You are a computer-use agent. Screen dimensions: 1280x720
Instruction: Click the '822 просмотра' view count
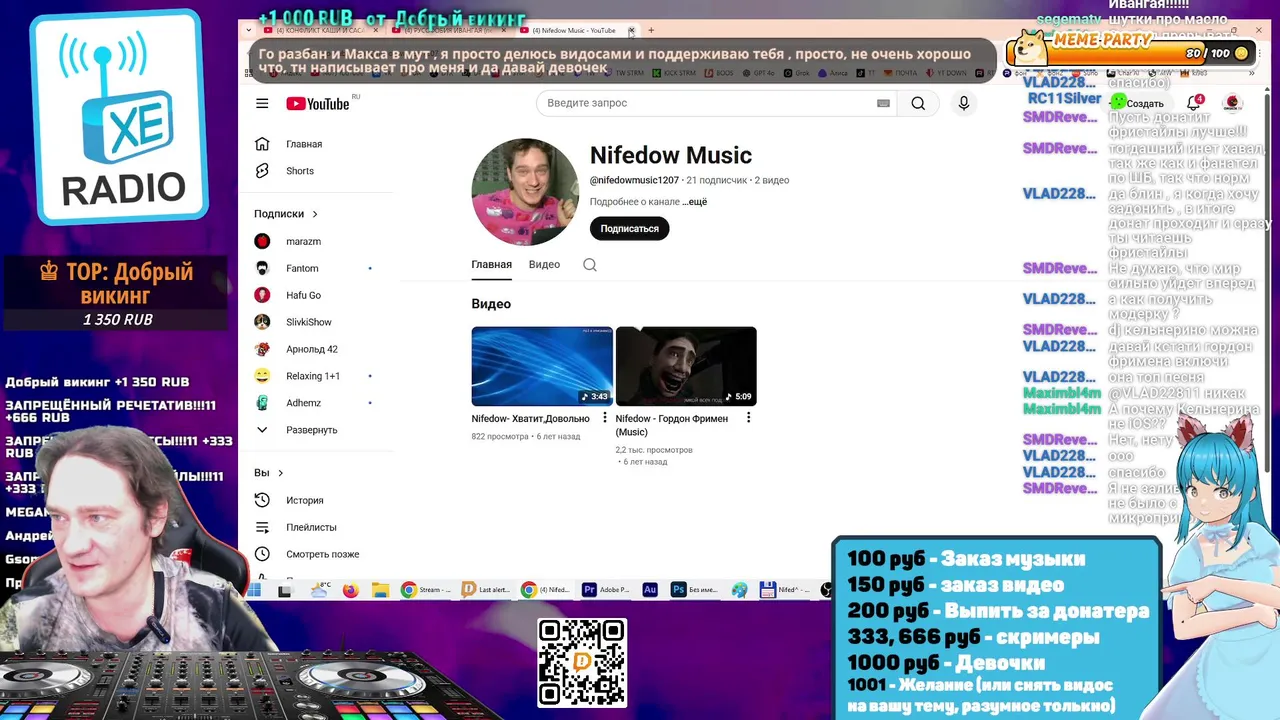coord(501,436)
